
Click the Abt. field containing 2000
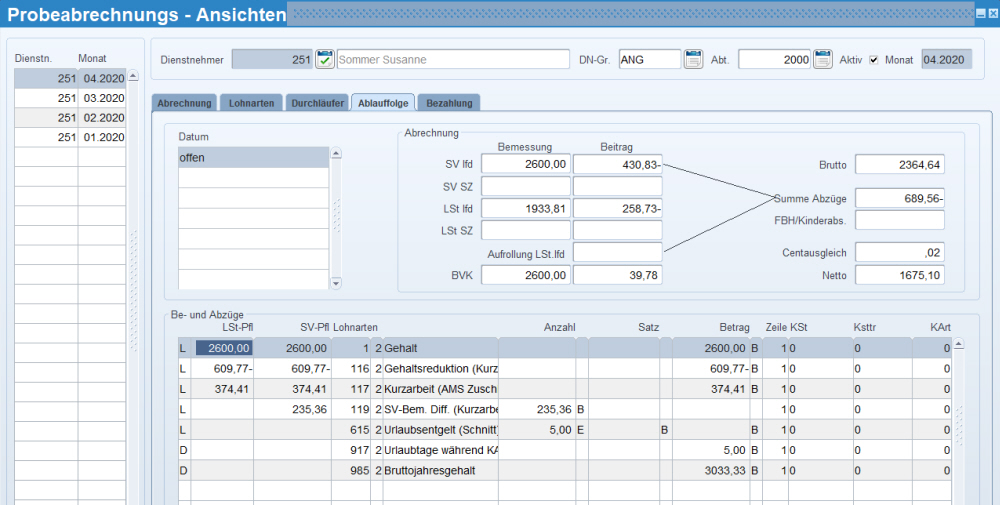coord(774,59)
